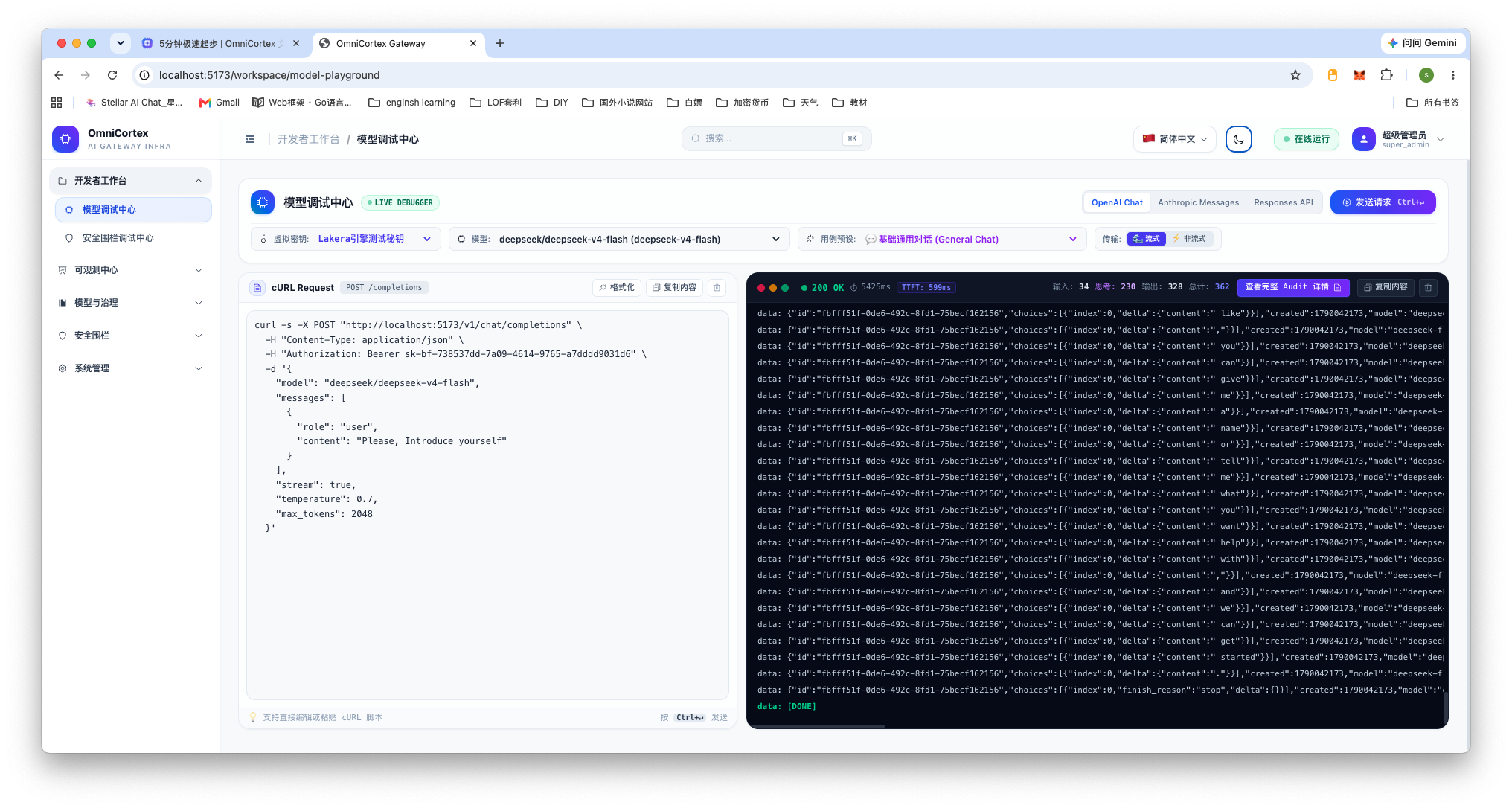This screenshot has height=808, width=1512.
Task: Collapse the 开发者工作台 sidebar section
Action: click(131, 181)
